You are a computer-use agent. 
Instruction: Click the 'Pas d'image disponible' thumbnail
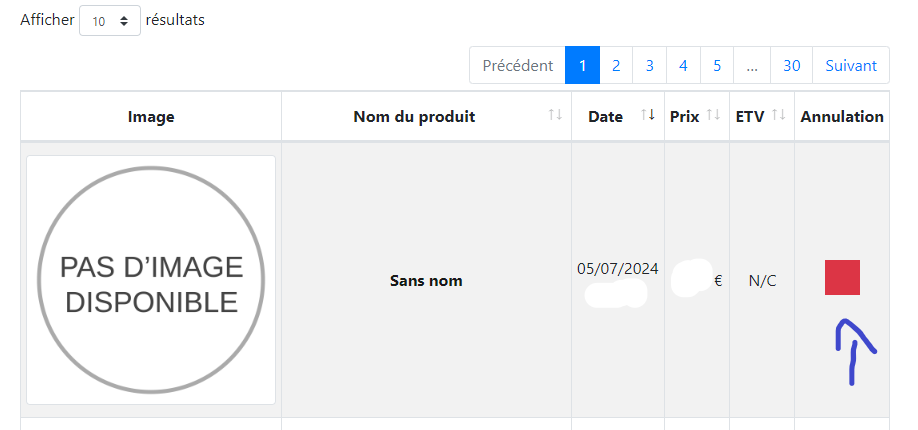[x=151, y=281]
